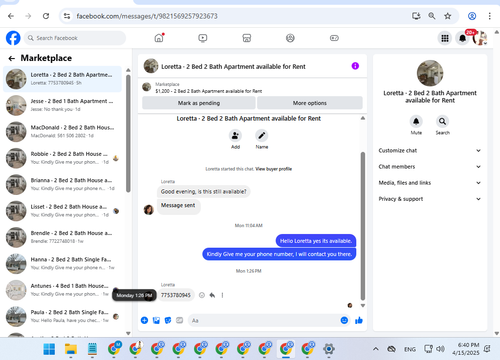Click the chat messages scrollbar
This screenshot has height=360, width=500.
point(363,227)
